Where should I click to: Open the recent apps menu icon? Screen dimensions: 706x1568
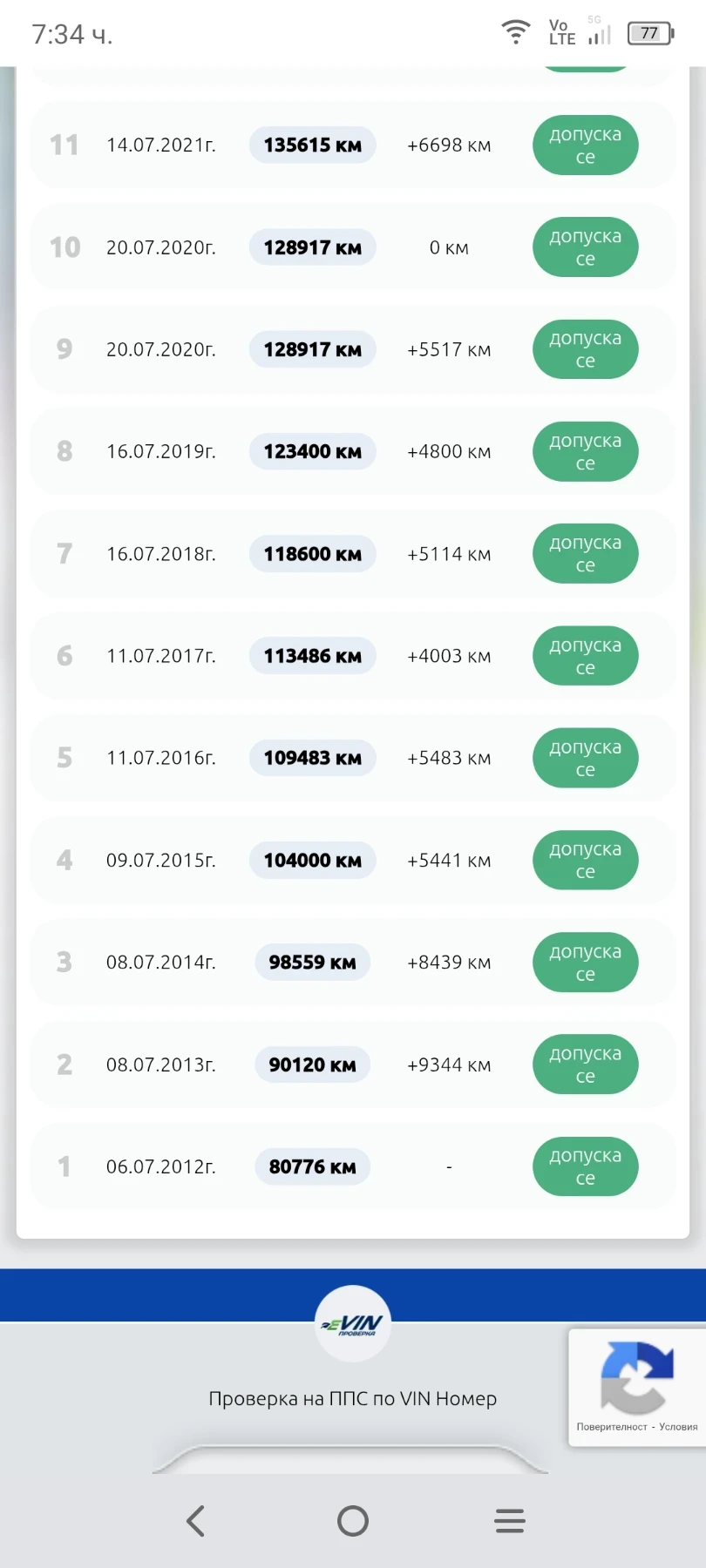pyautogui.click(x=510, y=1521)
